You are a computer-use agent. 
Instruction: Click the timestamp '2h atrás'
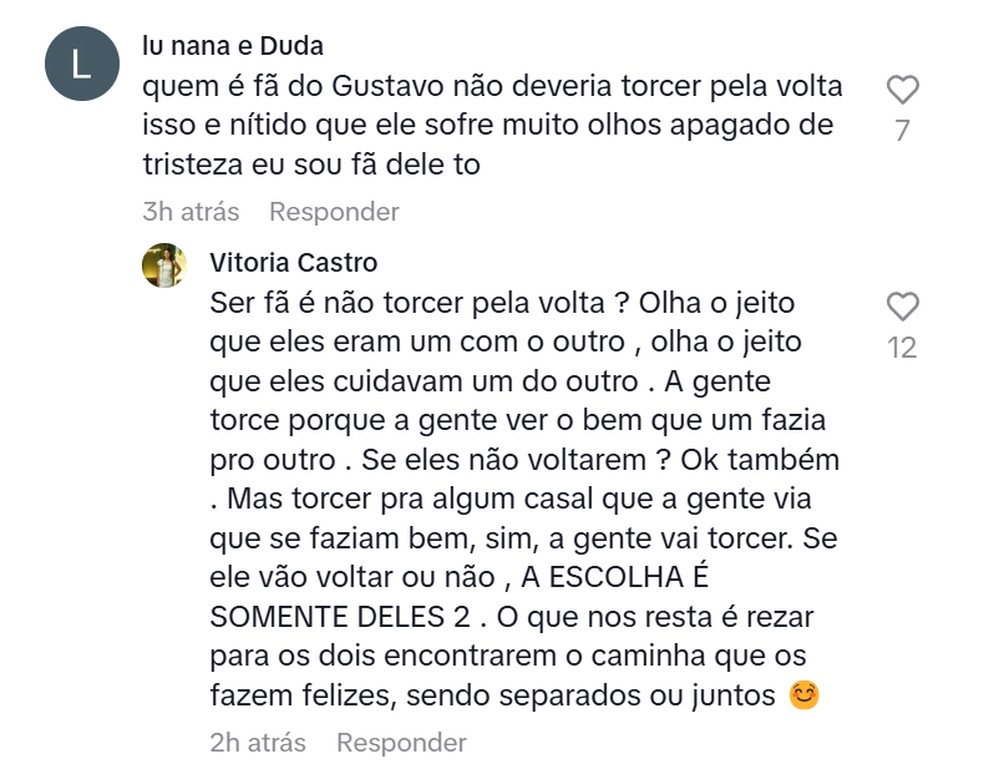(x=257, y=742)
